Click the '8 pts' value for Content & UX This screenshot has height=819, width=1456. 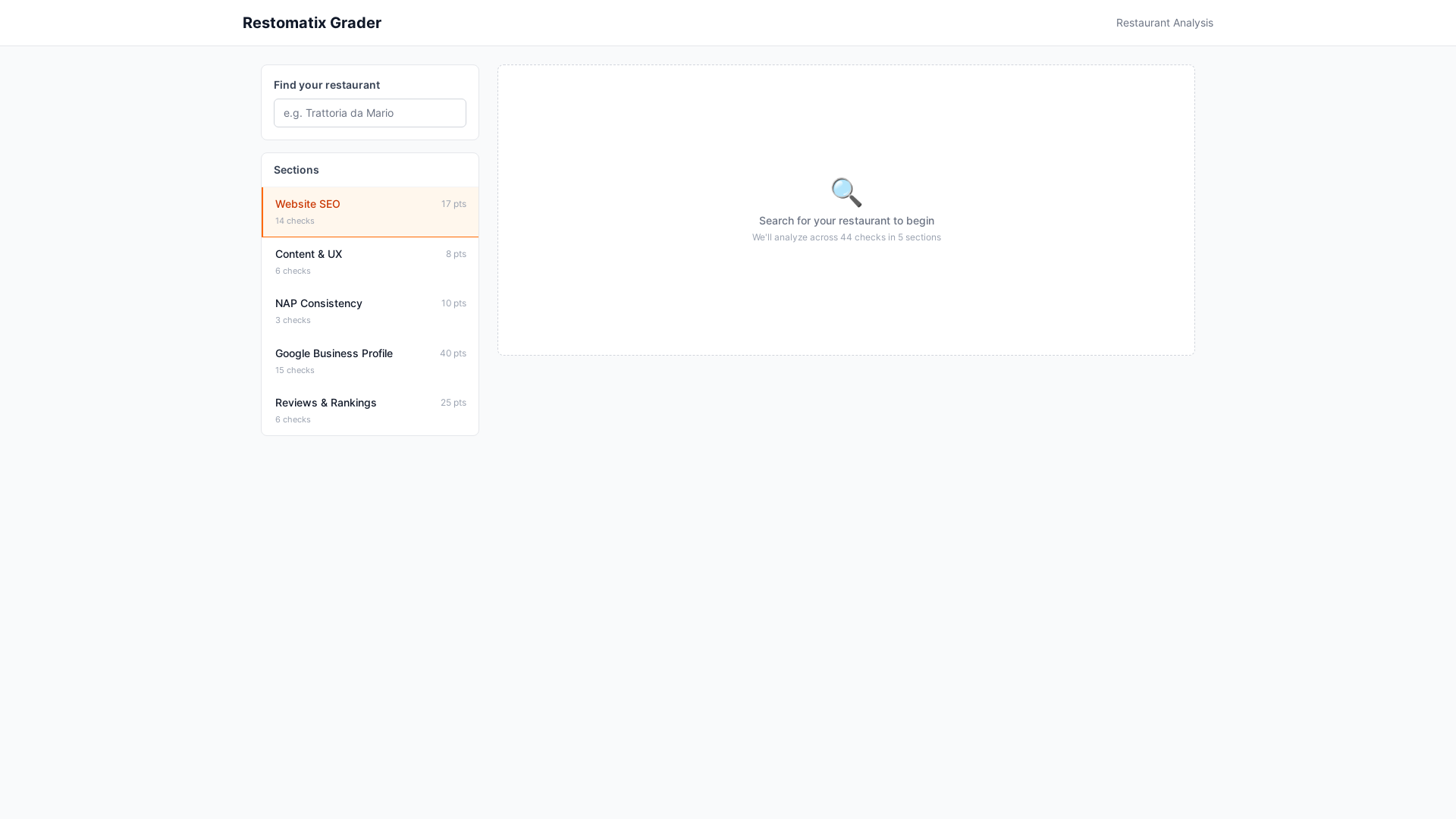[x=456, y=254]
